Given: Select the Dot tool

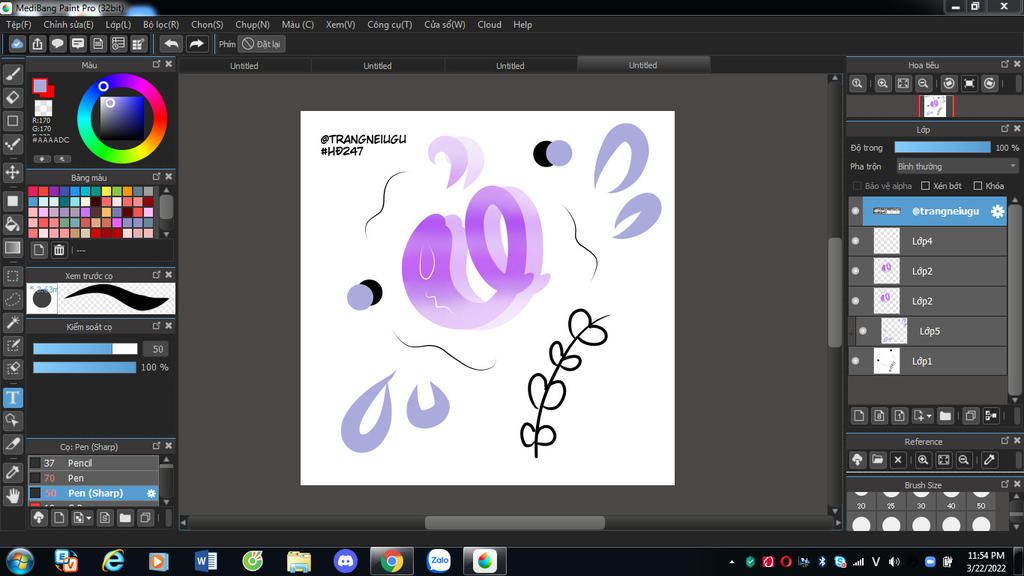Looking at the screenshot, I should (13, 144).
